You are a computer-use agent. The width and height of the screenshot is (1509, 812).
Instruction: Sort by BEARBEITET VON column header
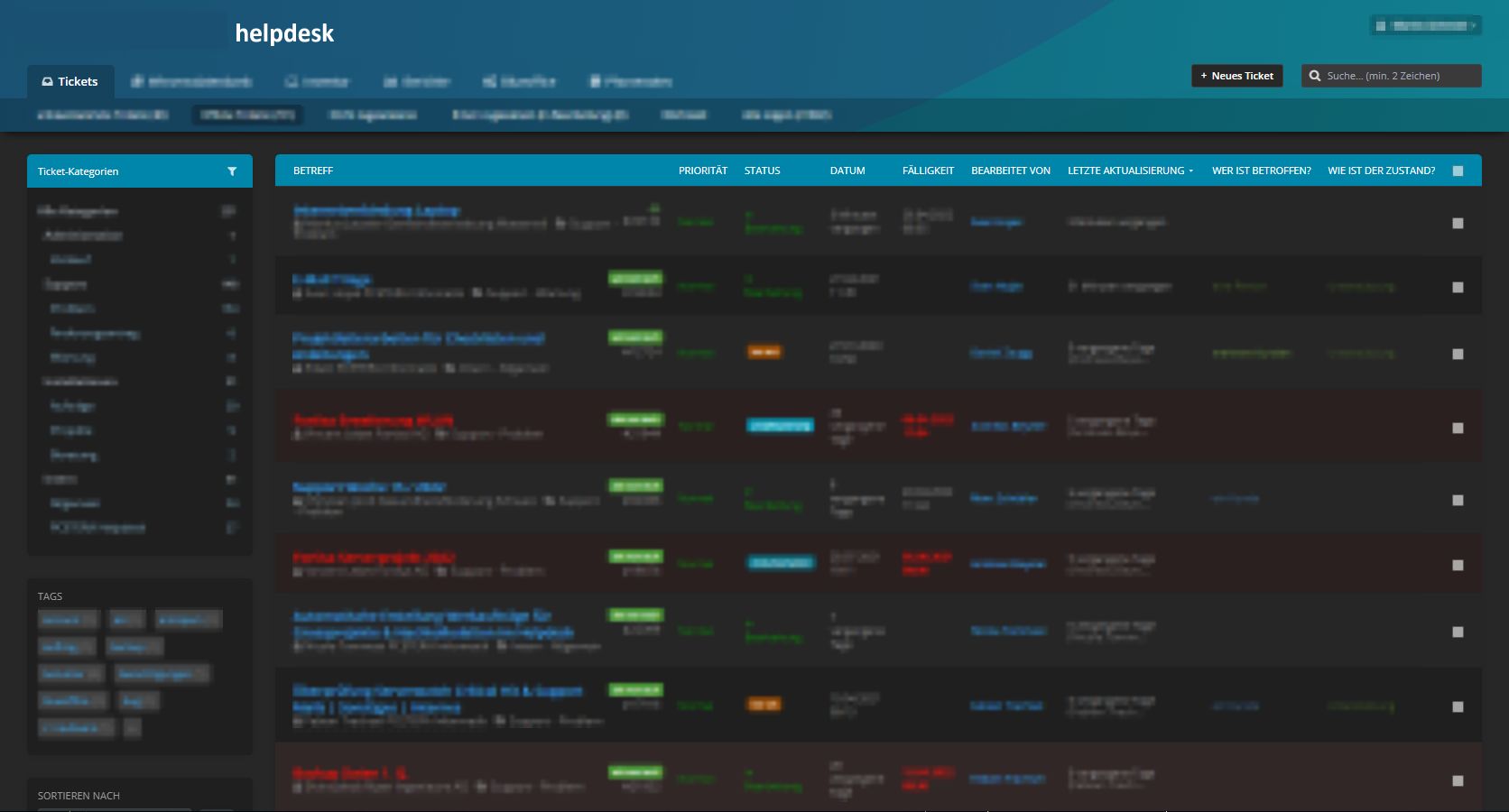(x=1011, y=171)
